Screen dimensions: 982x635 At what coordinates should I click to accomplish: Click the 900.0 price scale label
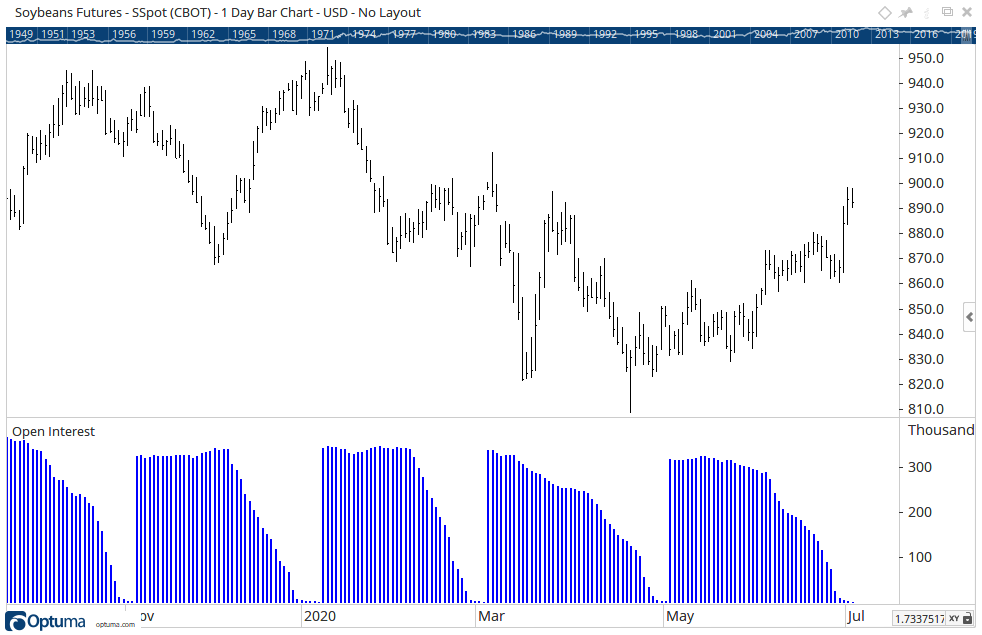point(926,183)
